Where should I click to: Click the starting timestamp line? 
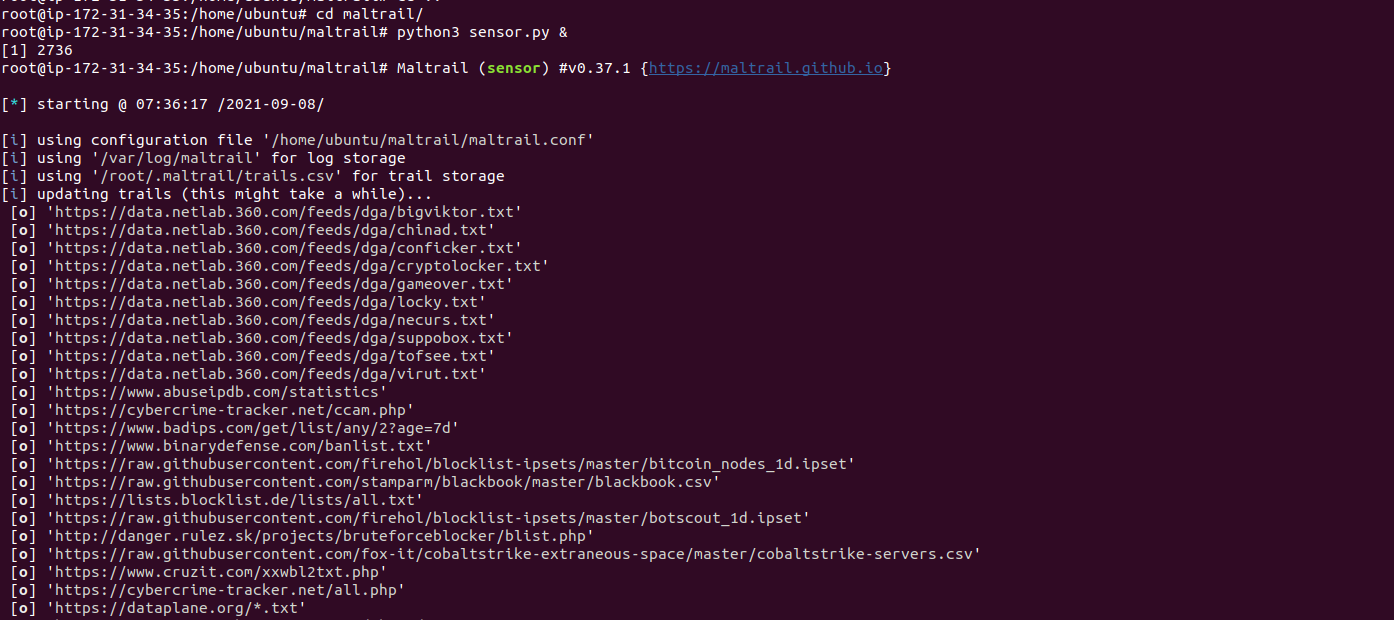click(163, 104)
